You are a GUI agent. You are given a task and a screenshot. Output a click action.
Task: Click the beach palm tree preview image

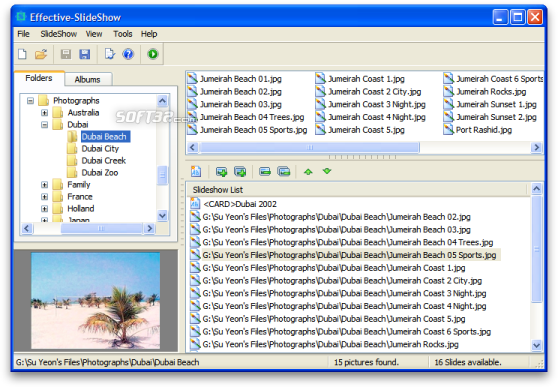[95, 301]
